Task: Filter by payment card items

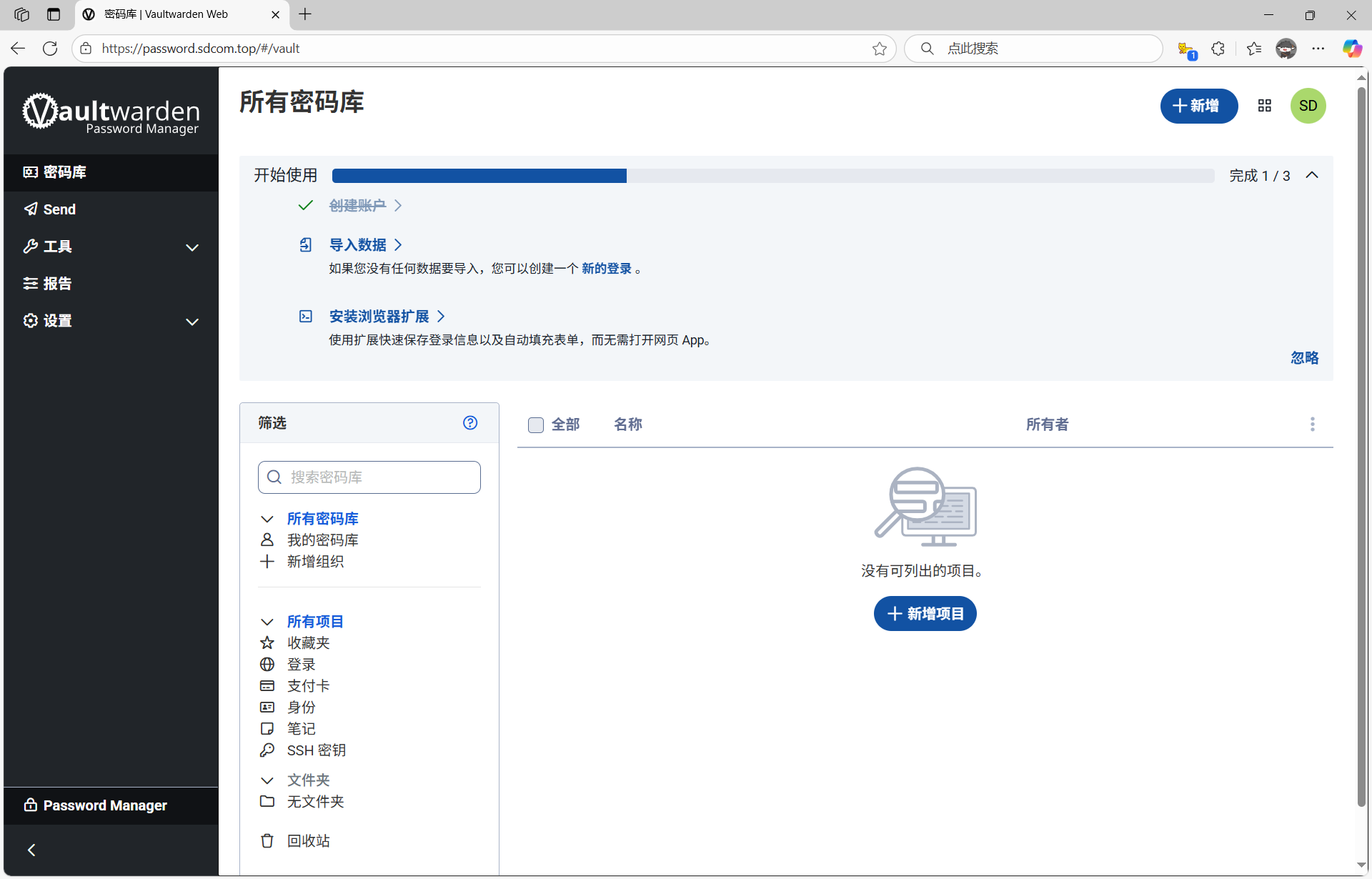Action: click(308, 686)
